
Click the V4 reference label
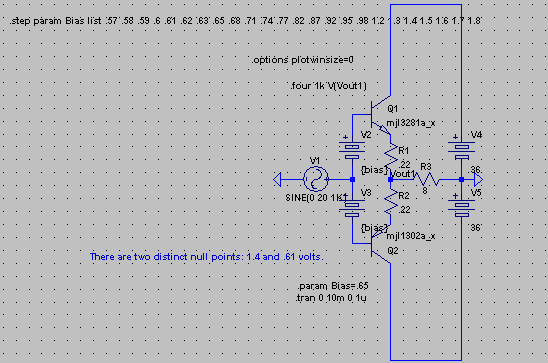pyautogui.click(x=476, y=135)
